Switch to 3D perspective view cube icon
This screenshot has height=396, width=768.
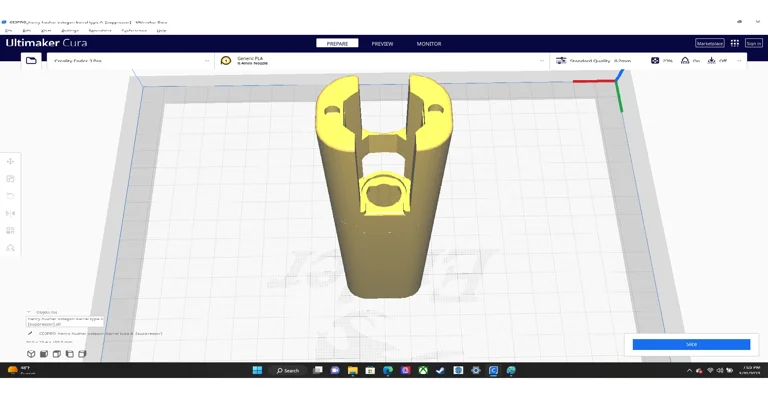click(x=31, y=353)
